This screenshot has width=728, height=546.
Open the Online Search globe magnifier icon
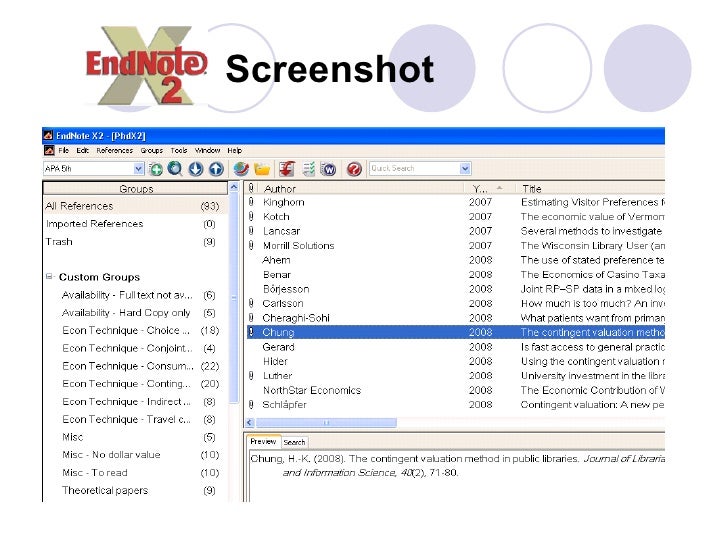[x=175, y=169]
